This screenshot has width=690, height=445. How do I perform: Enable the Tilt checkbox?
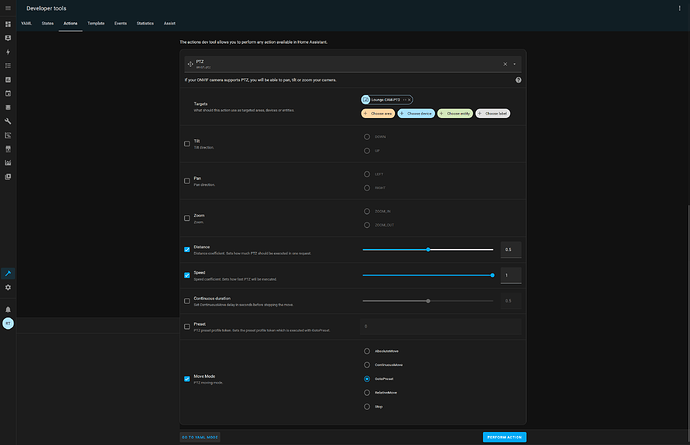[x=187, y=144]
